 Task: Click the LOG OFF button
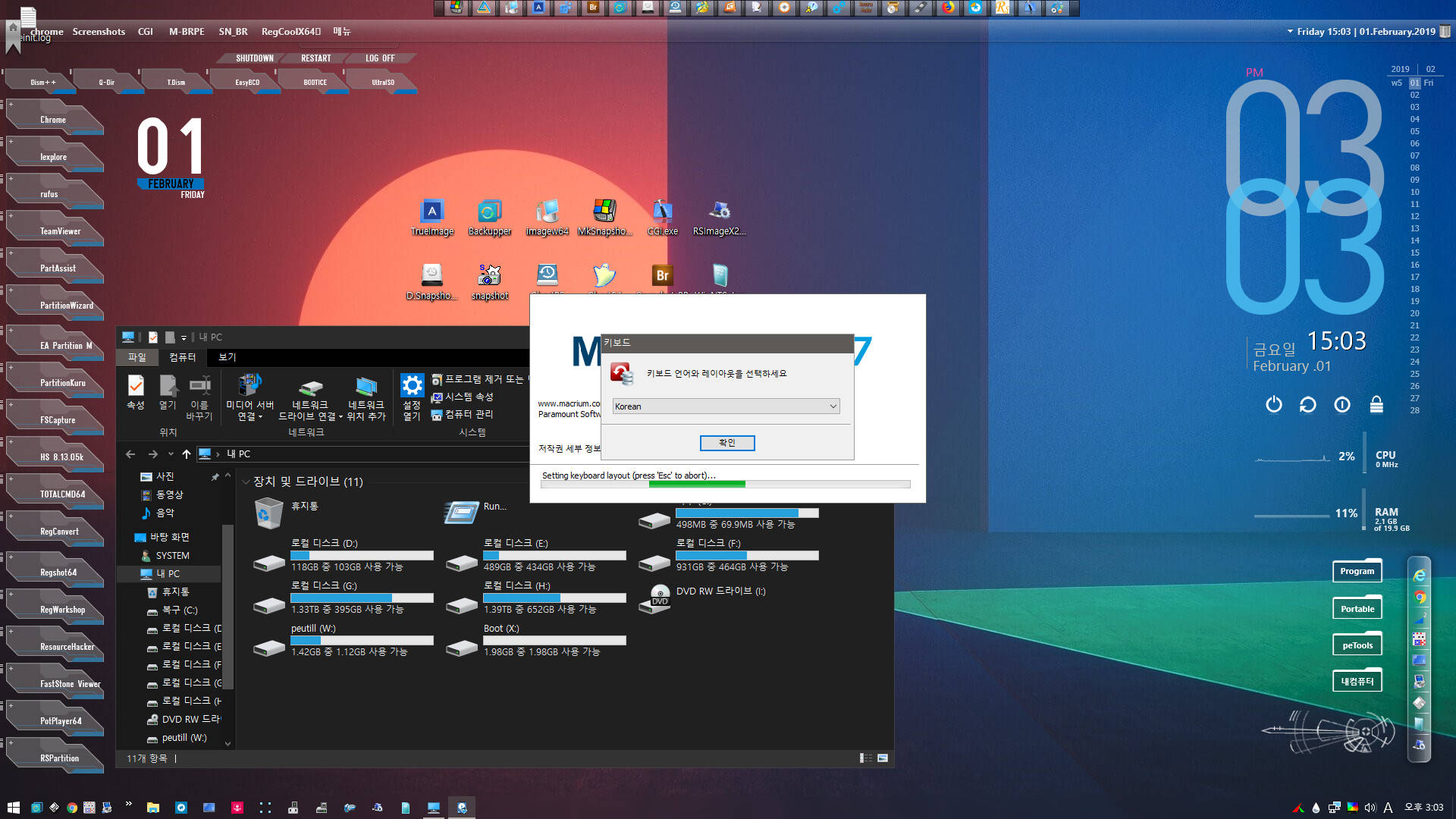click(380, 58)
